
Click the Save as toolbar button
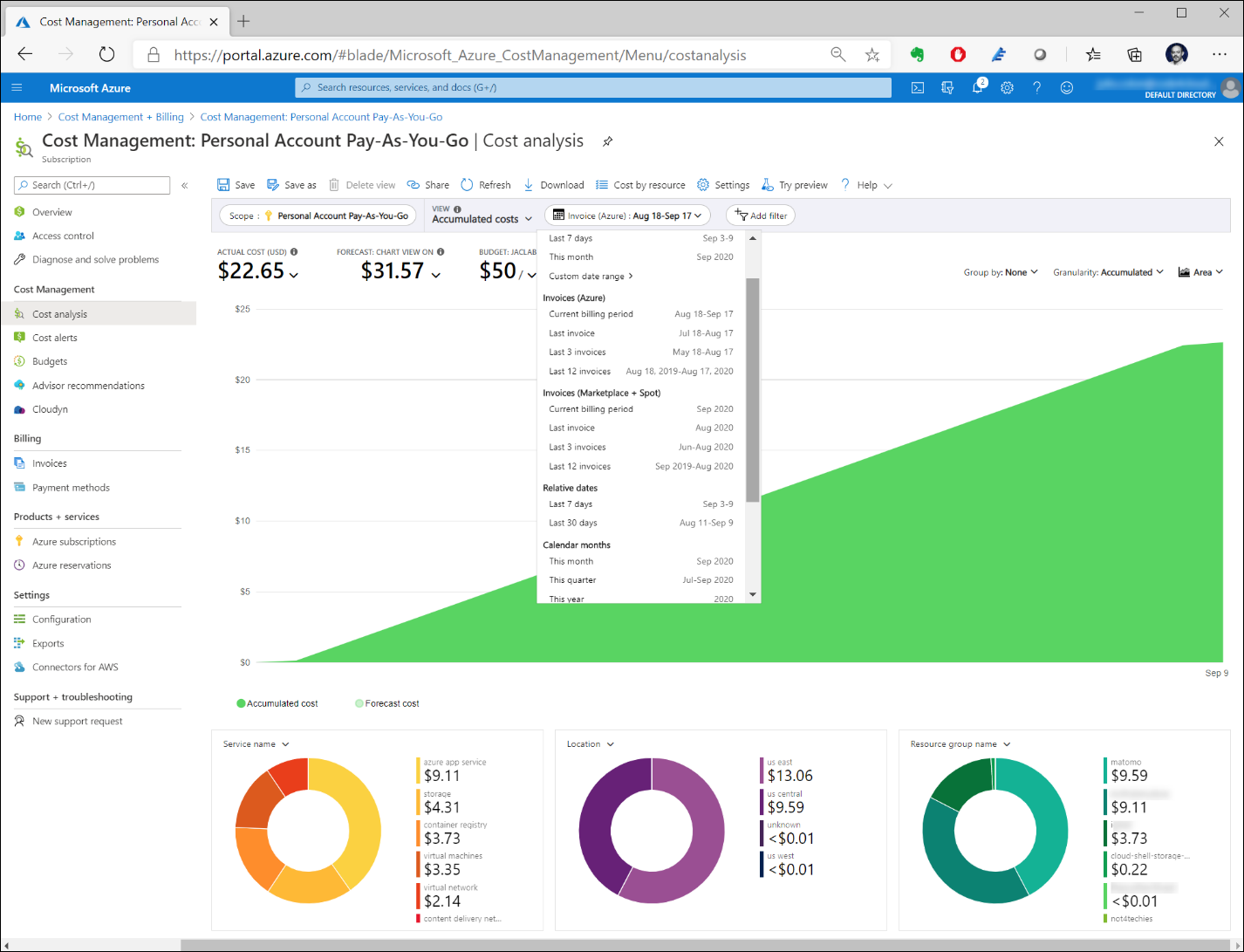click(x=291, y=185)
